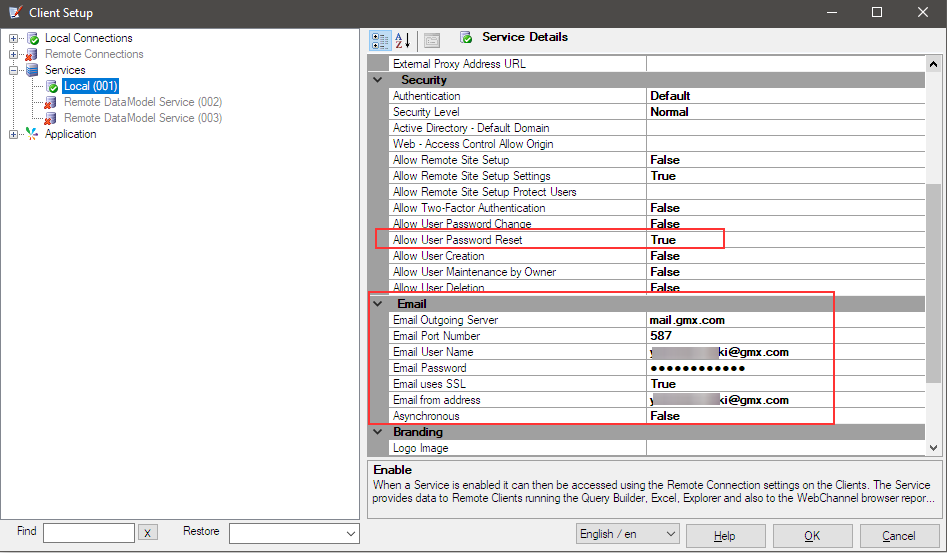Select Local (001) service
Screen dimensions: 947x553
click(91, 86)
